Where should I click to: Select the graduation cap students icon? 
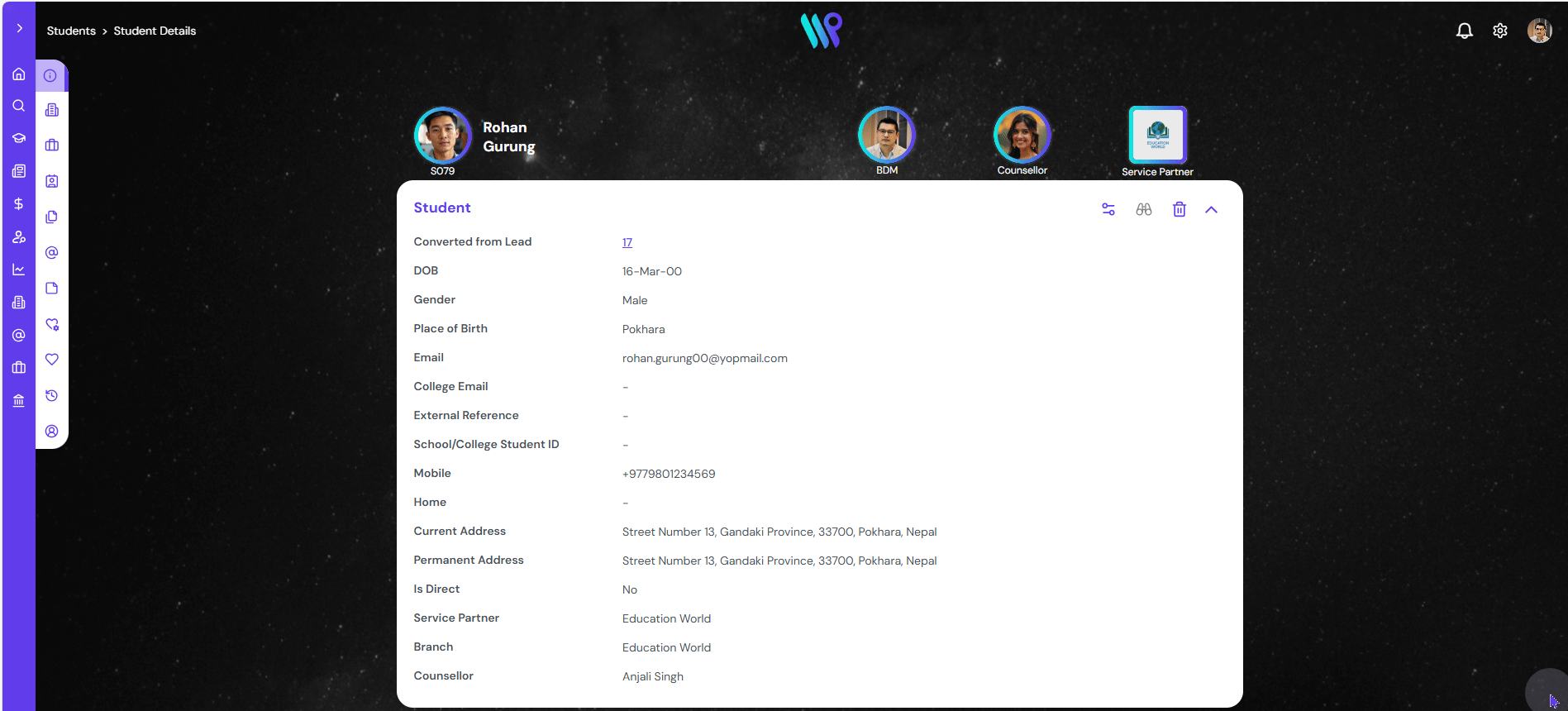(18, 138)
